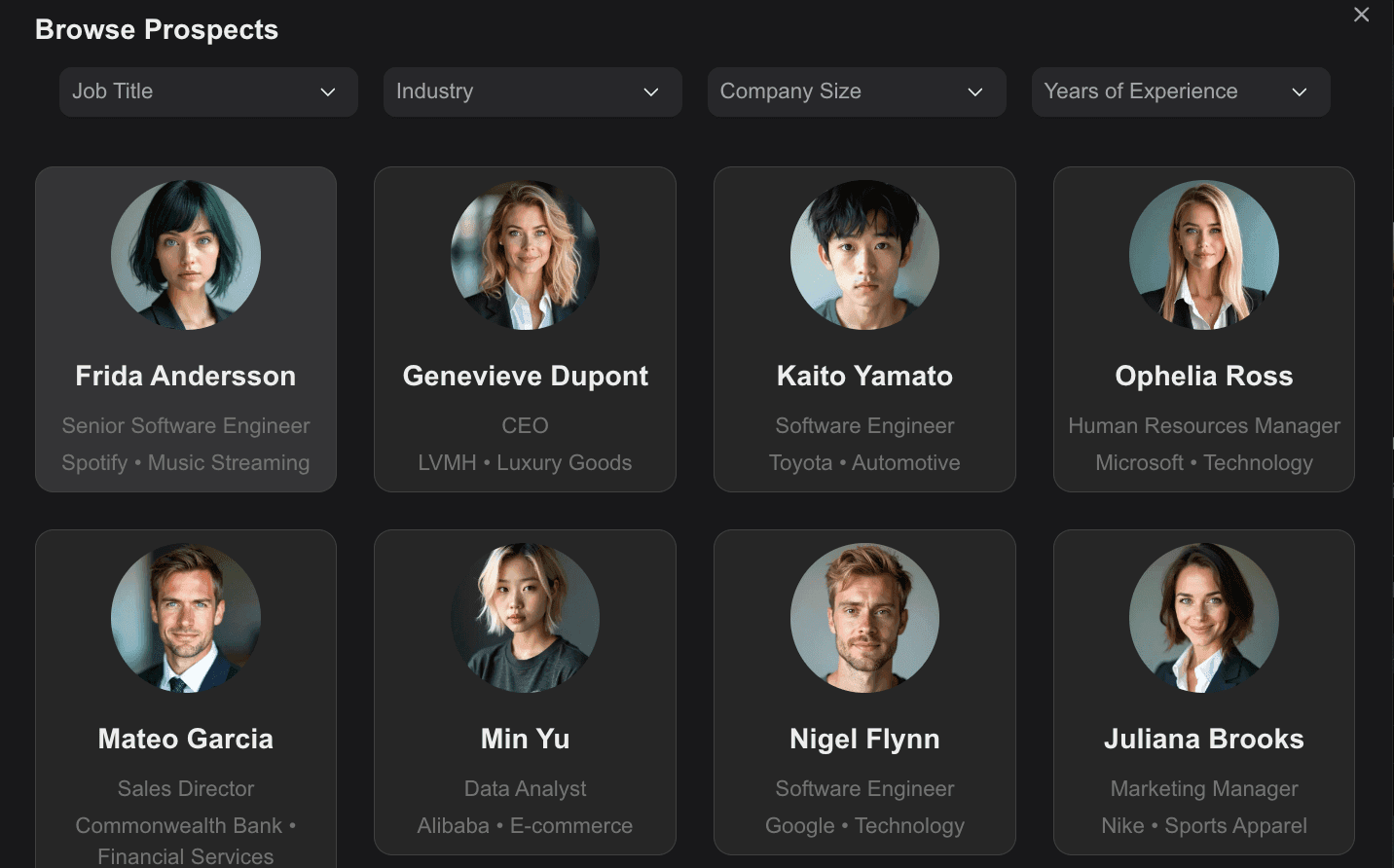Select Frida Andersson's prospect card
Image resolution: width=1394 pixels, height=868 pixels.
click(x=186, y=329)
